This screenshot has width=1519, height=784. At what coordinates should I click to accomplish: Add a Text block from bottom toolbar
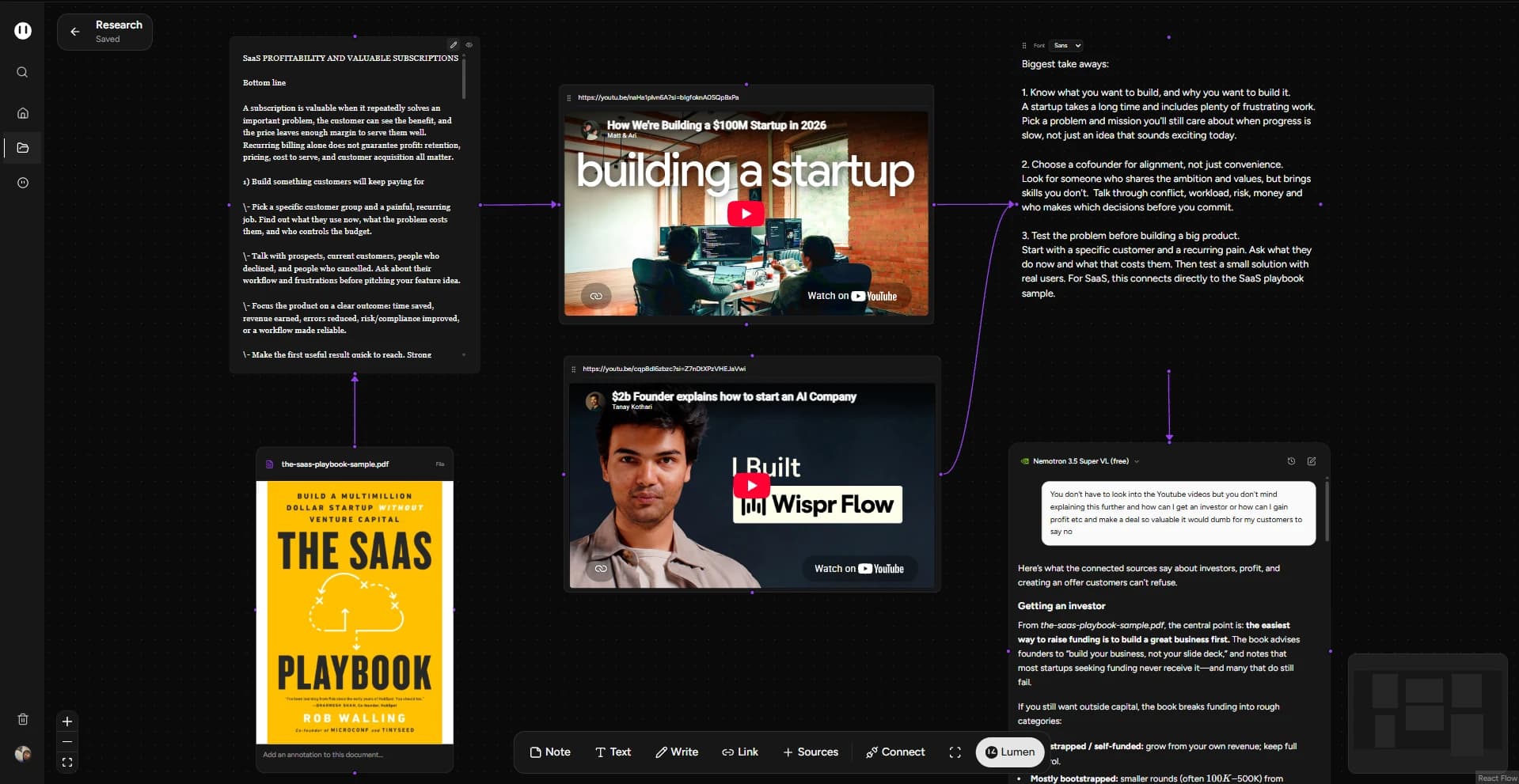[613, 752]
